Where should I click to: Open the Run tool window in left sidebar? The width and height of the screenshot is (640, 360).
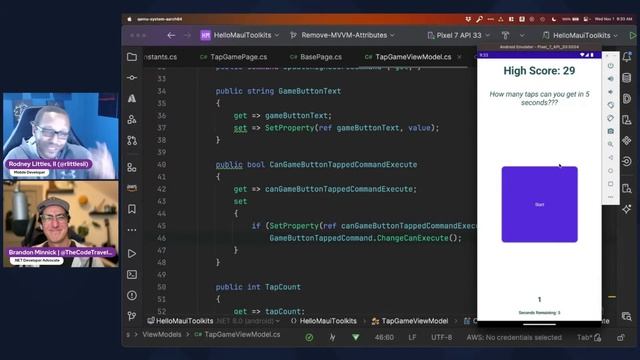[x=132, y=253]
